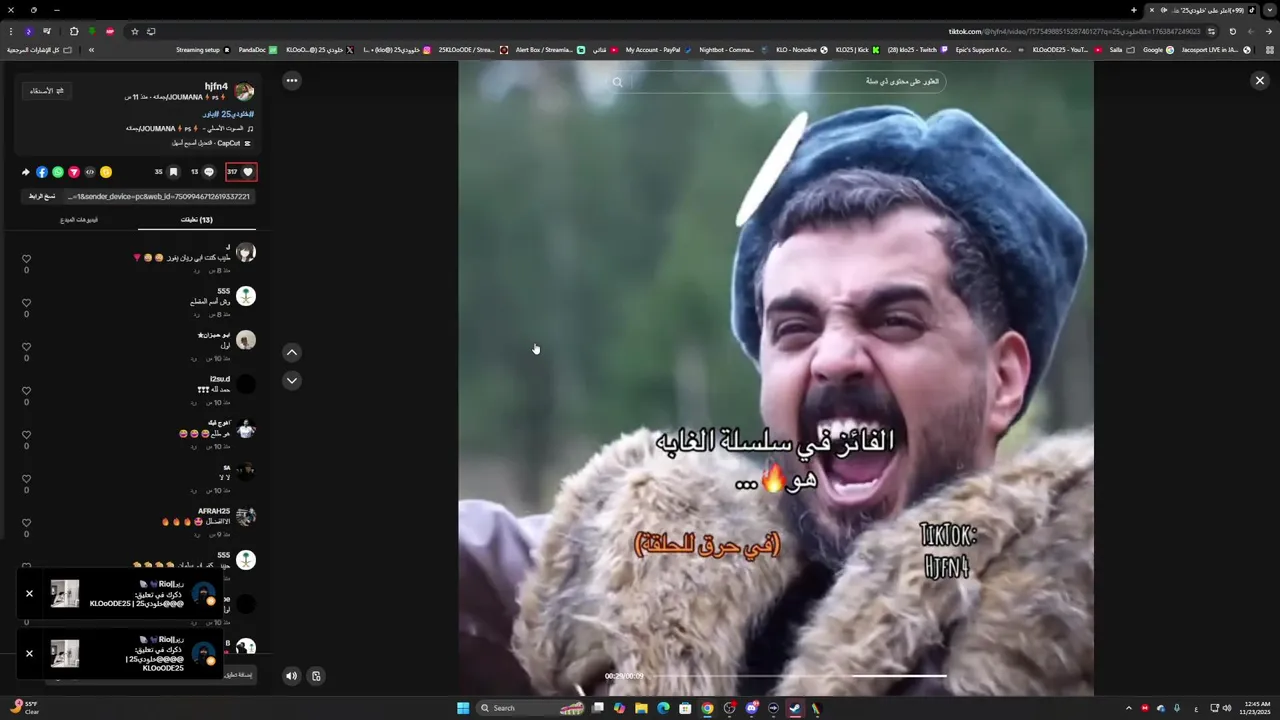Click the video link URL field
1280x720 pixels.
tap(158, 196)
